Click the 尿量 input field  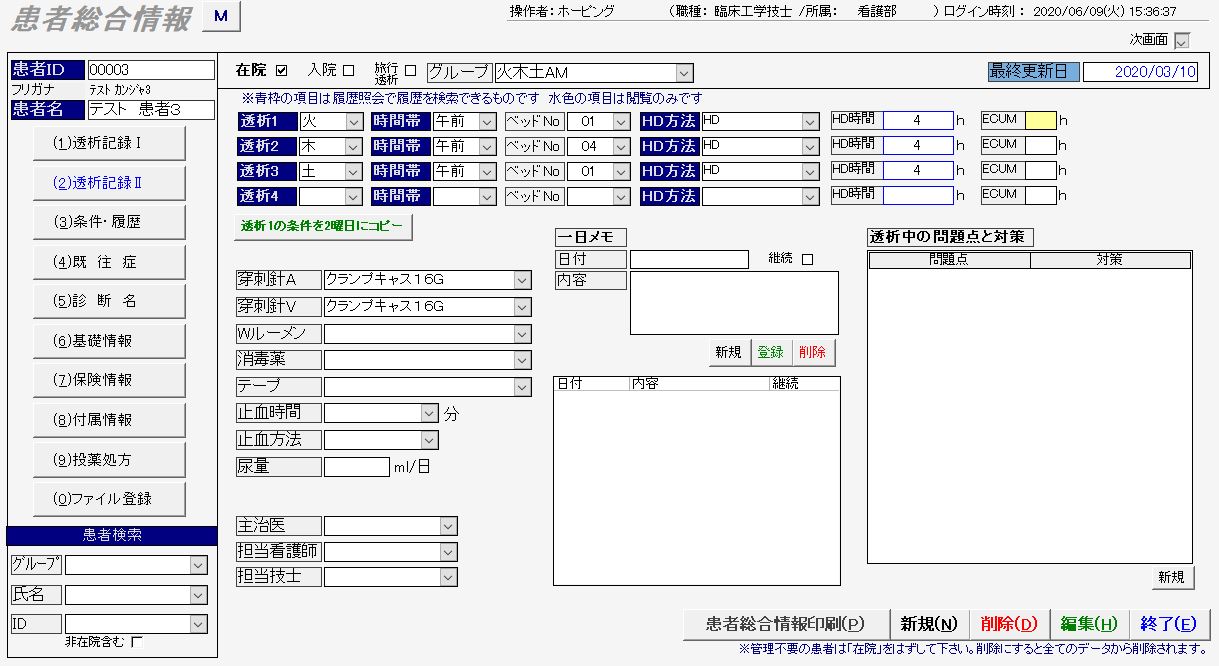click(x=357, y=466)
